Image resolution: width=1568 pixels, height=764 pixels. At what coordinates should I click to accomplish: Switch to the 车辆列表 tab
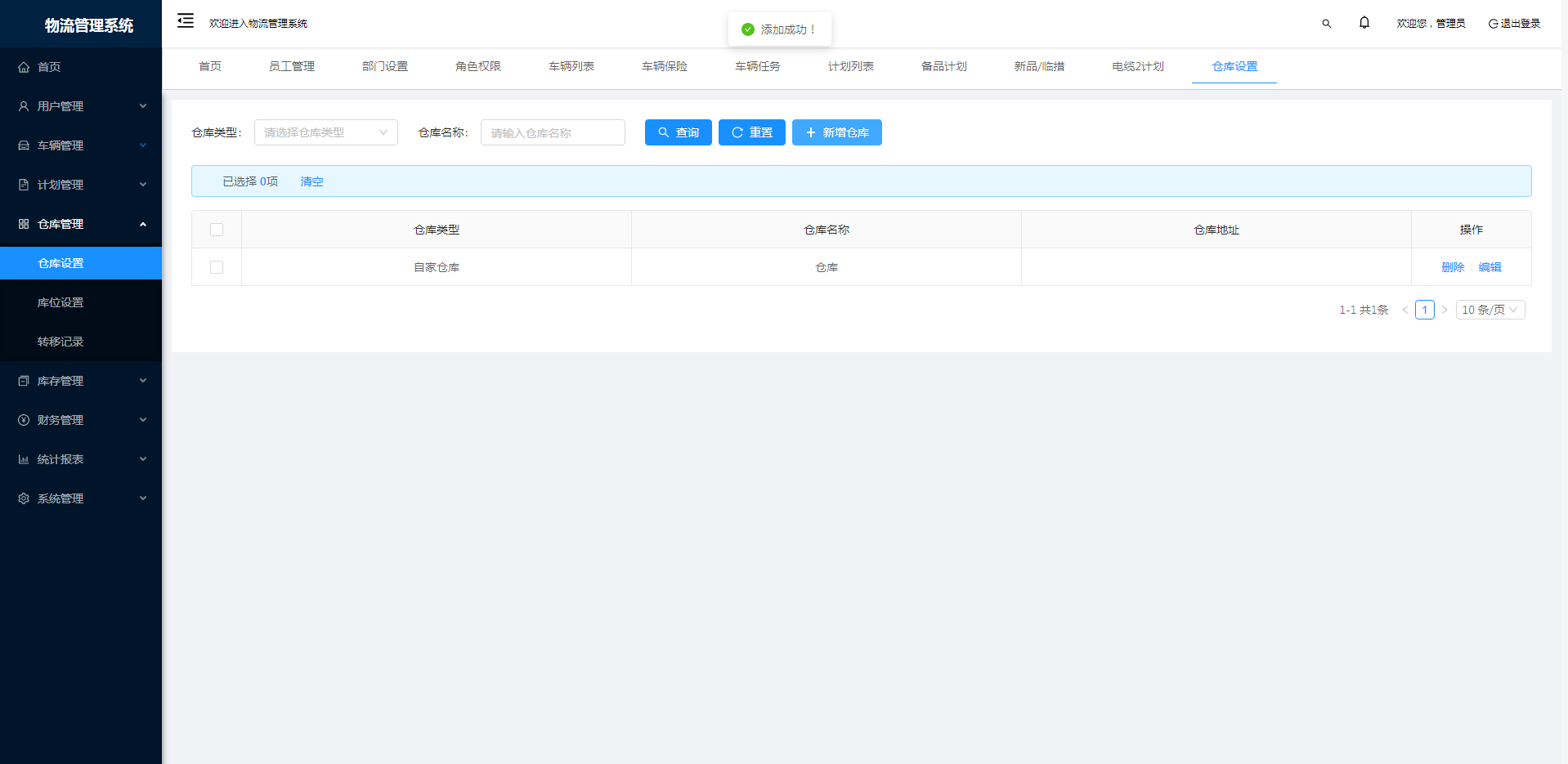571,66
